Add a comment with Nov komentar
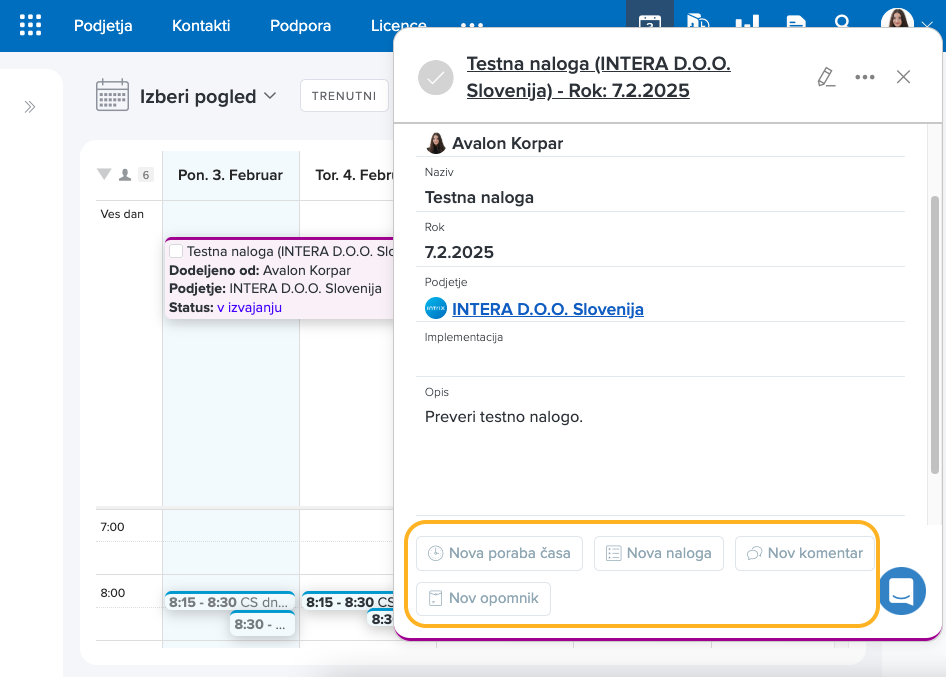This screenshot has width=946, height=677. pos(805,553)
